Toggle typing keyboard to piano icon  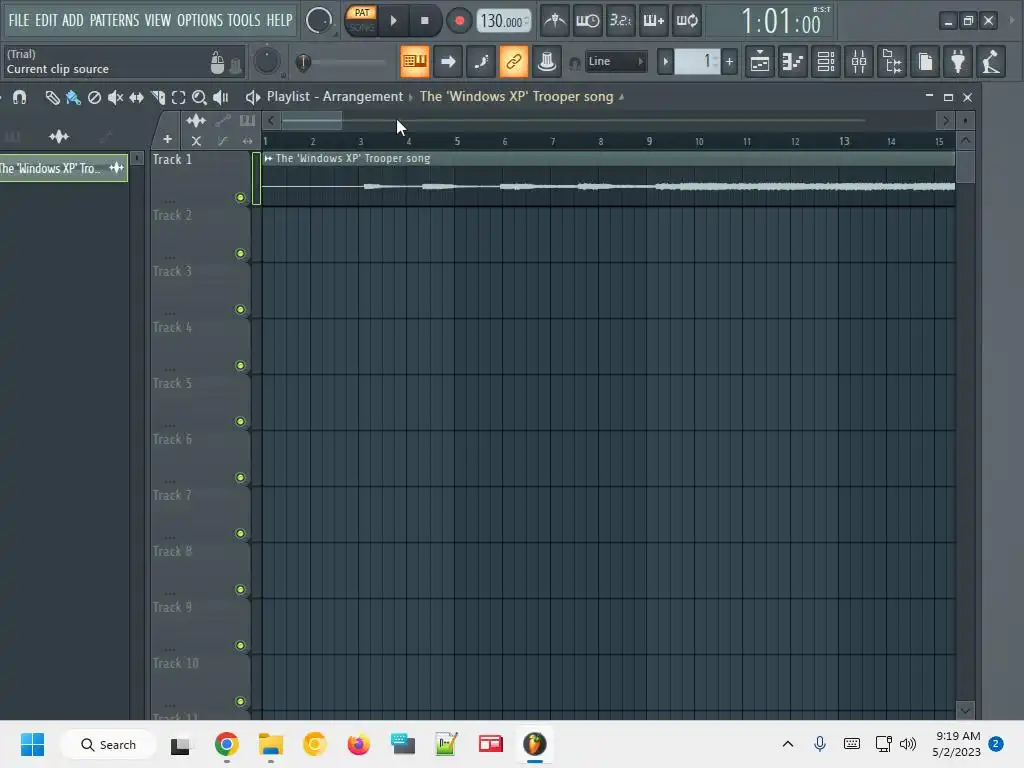tap(415, 61)
